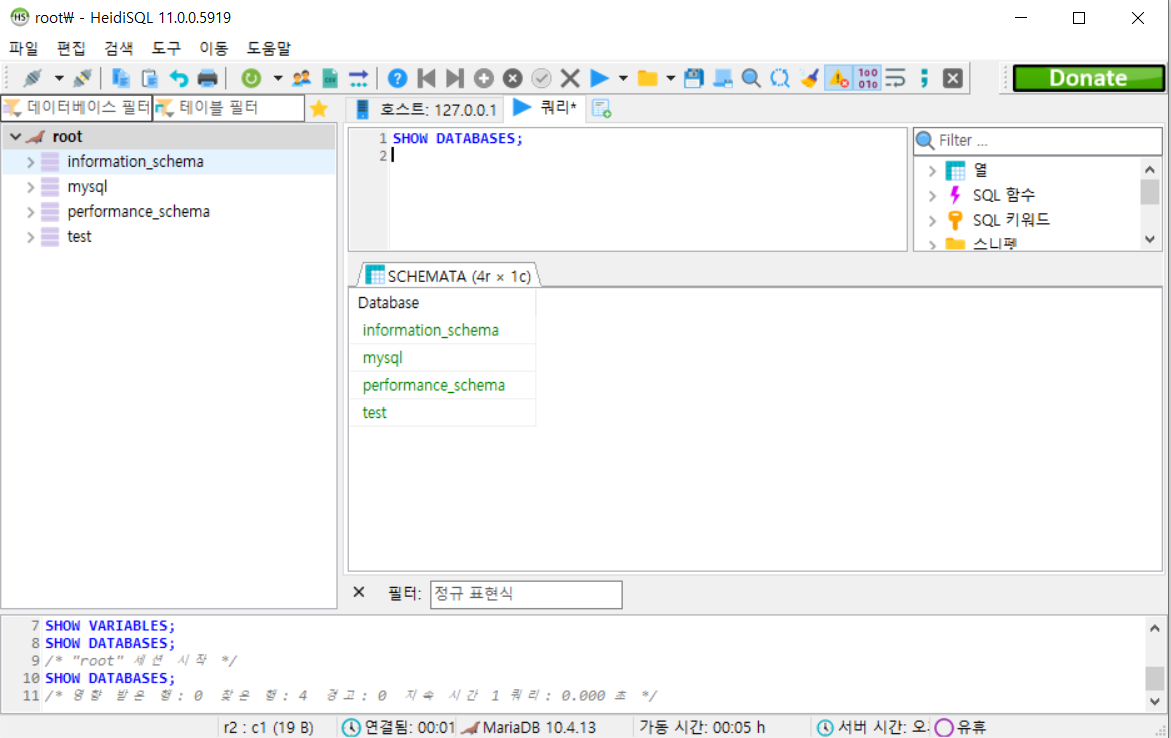Collapse the root session tree node
Screen dimensions: 1171x738
pos(15,137)
